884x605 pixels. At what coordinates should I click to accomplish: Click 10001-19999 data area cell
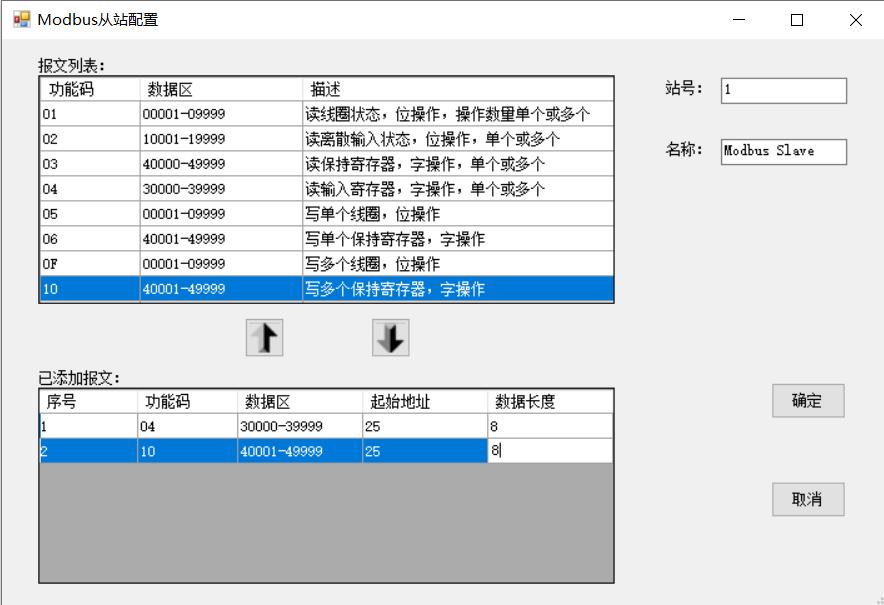pyautogui.click(x=221, y=139)
